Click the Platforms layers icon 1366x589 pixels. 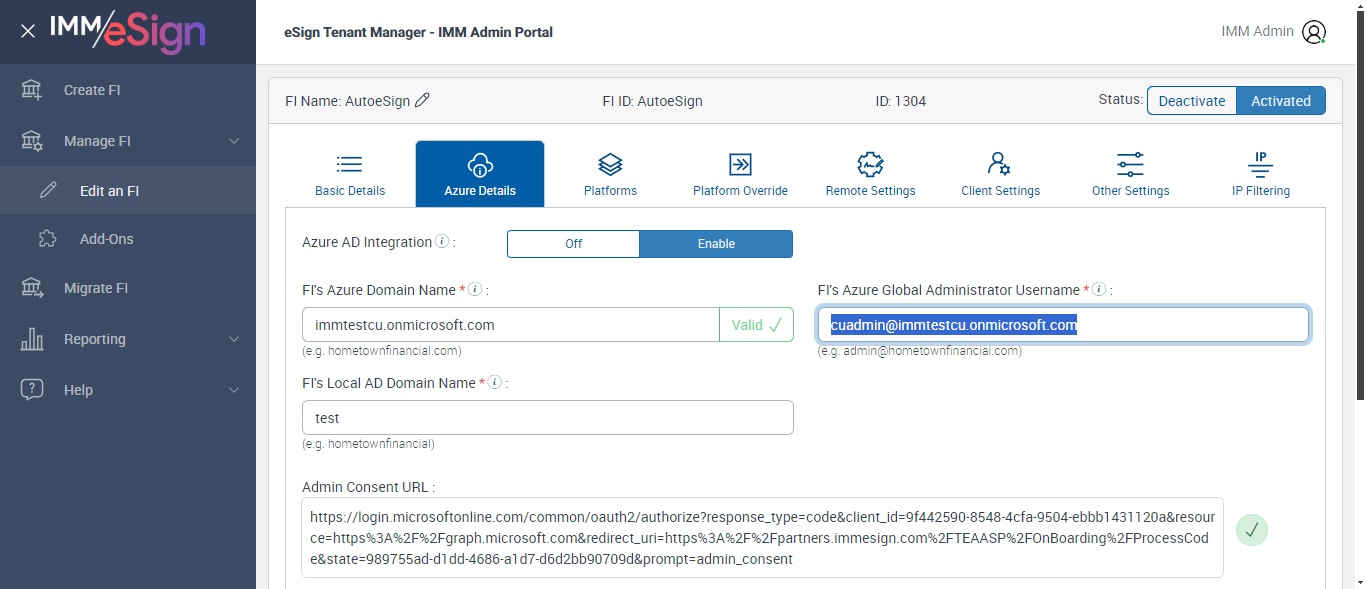[610, 164]
